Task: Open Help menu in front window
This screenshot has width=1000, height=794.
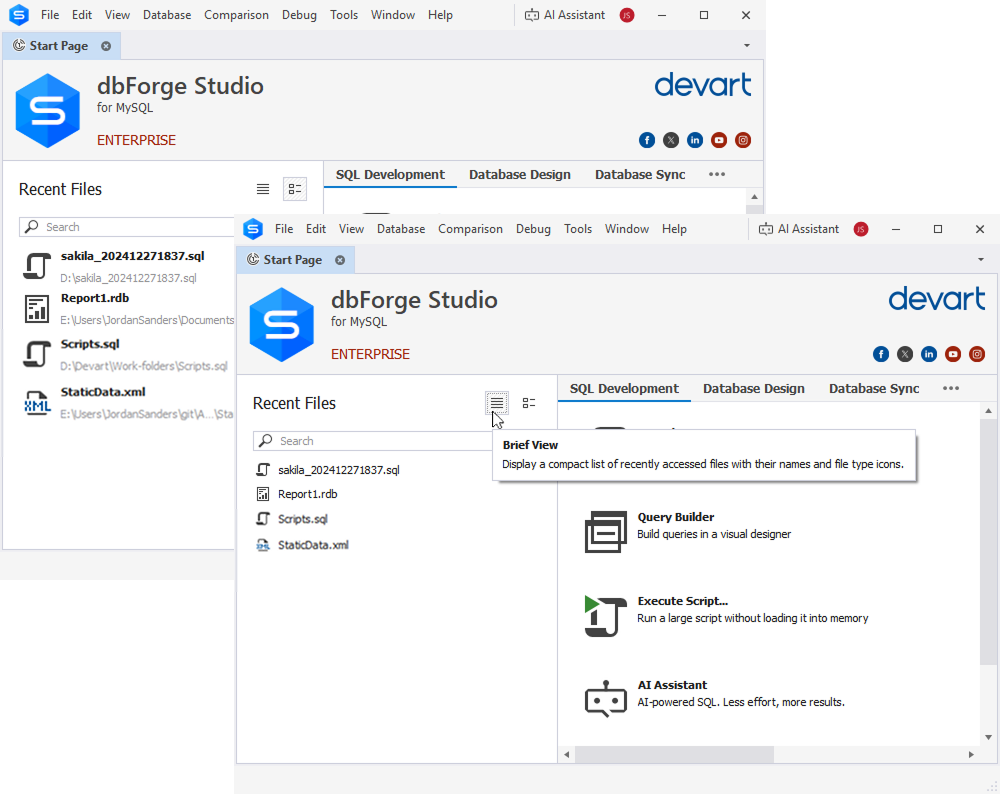Action: [674, 229]
